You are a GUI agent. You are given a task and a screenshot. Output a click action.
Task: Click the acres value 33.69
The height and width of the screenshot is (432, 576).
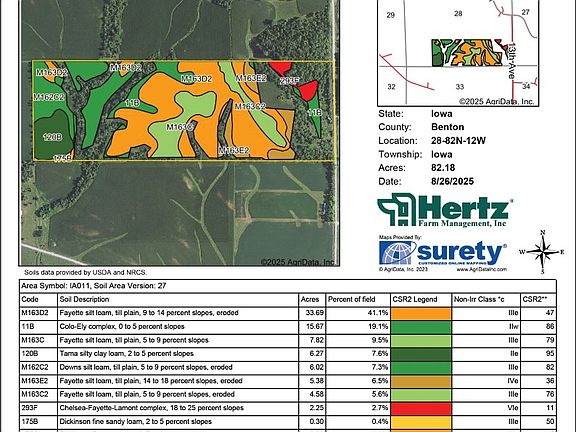coord(315,313)
